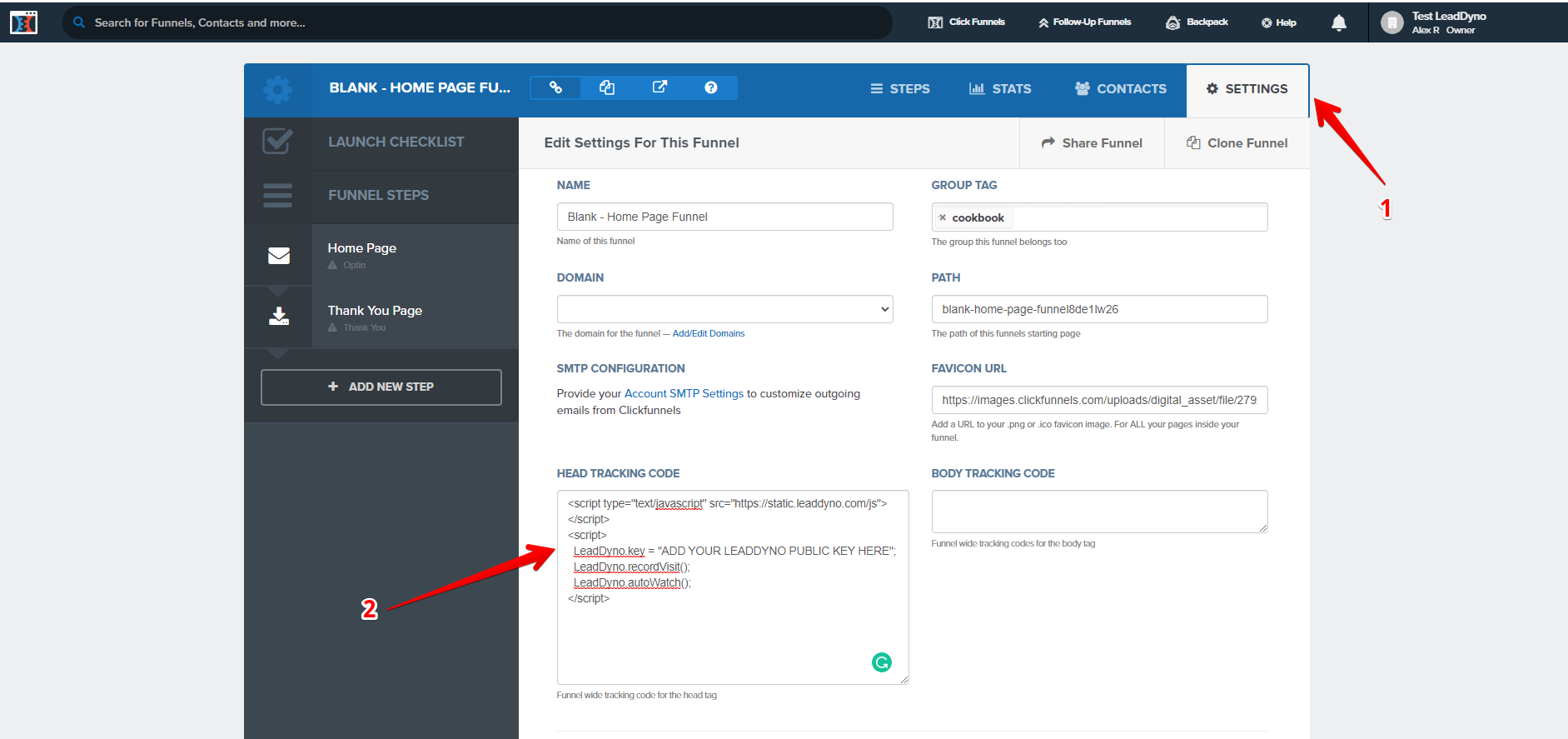Switch to the Steps tab

(x=900, y=89)
